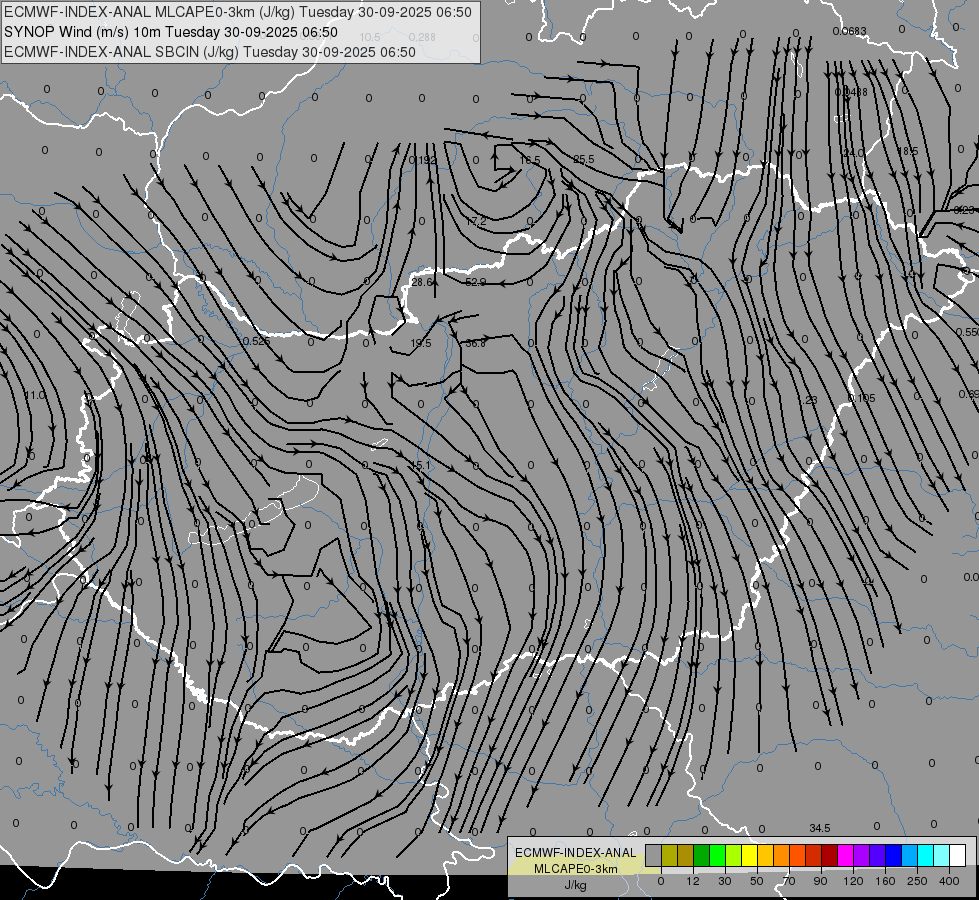Select the cyan legend swatch

tap(925, 855)
